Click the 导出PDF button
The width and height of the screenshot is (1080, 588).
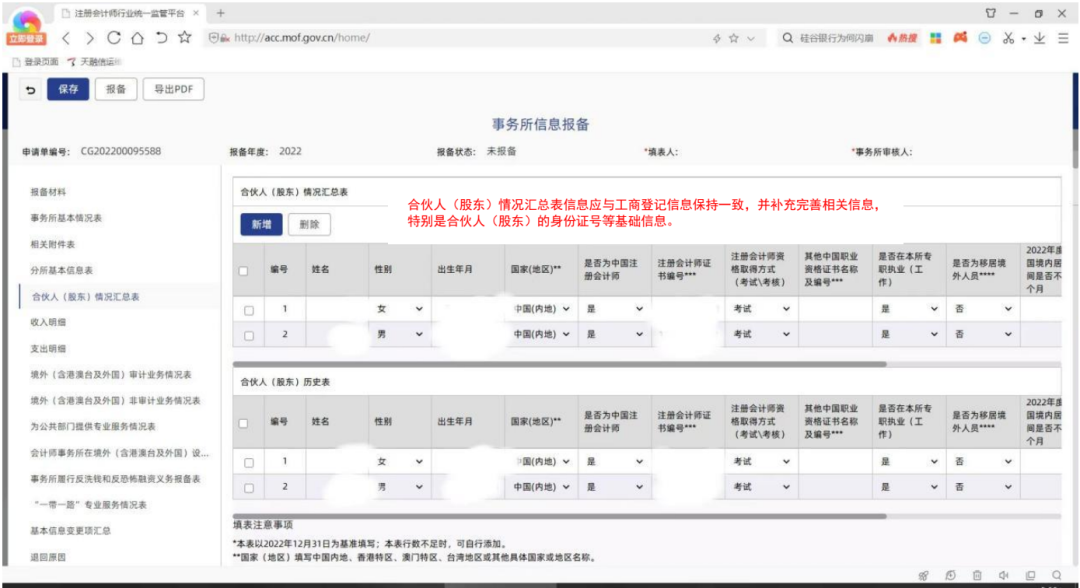[x=173, y=89]
